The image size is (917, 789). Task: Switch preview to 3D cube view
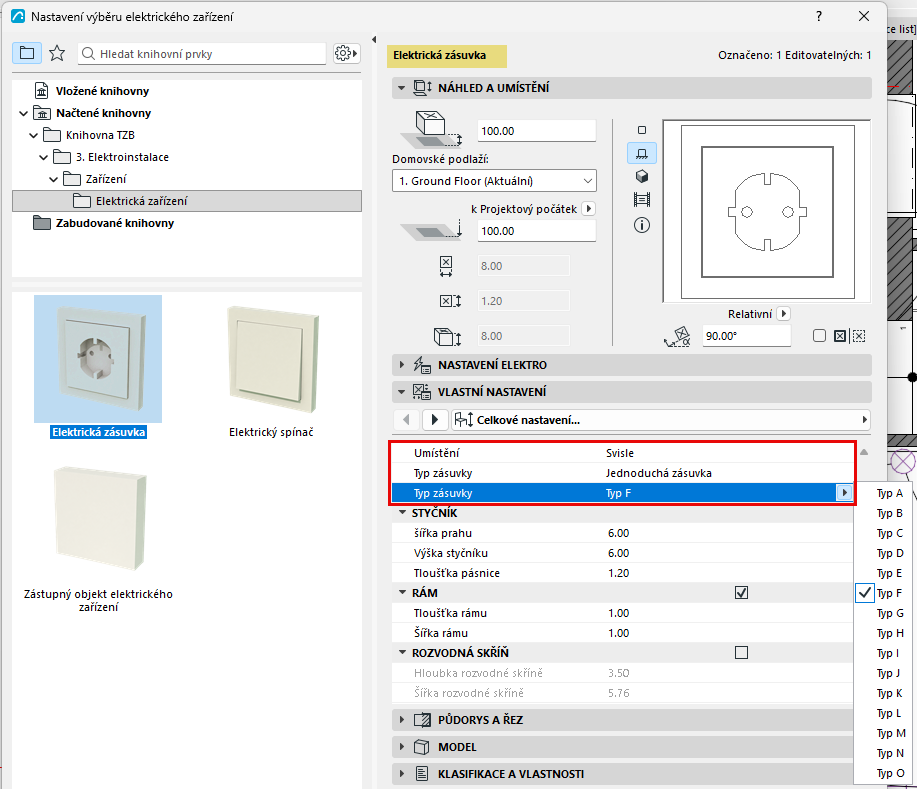[642, 177]
